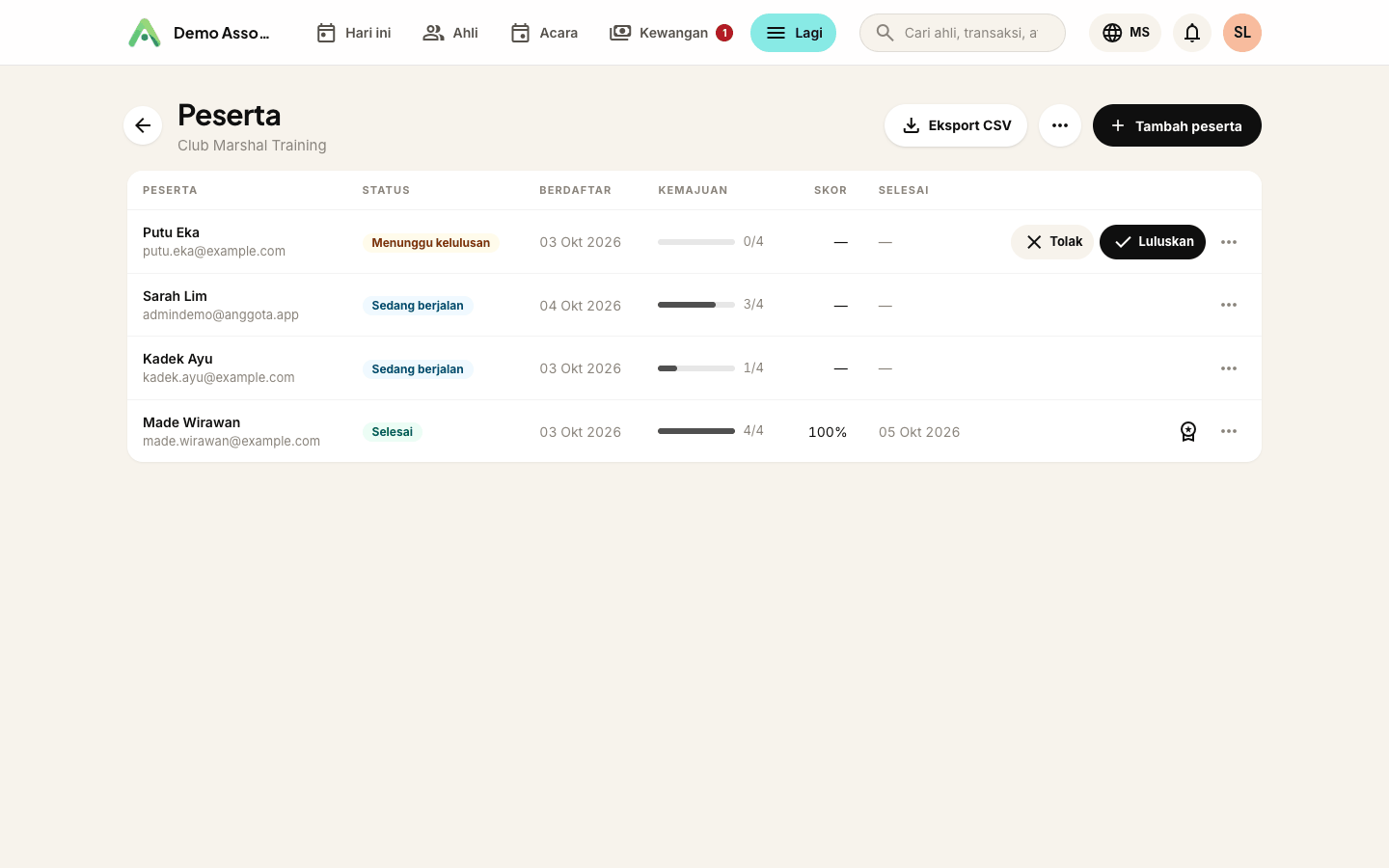Click Sarah Lim's Sedang berjalan status badge

pyautogui.click(x=418, y=306)
